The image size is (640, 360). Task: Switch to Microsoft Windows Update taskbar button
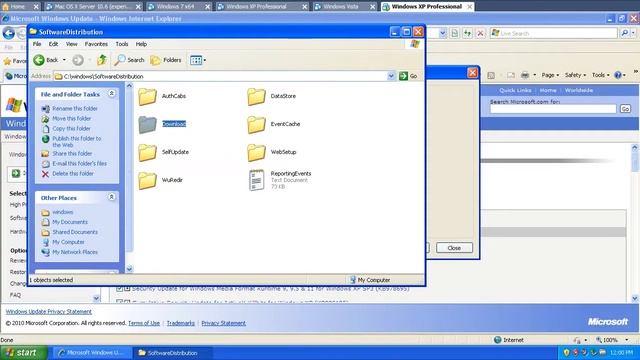[x=92, y=353]
